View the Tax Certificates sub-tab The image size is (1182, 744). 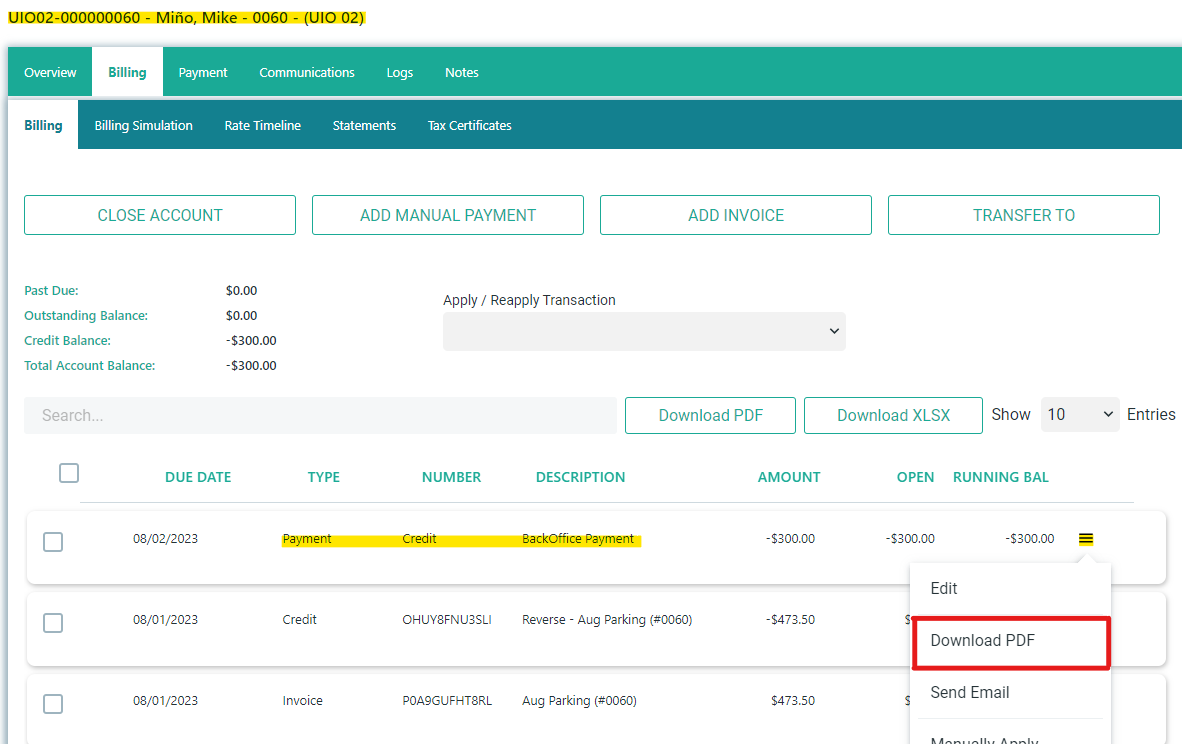[469, 126]
